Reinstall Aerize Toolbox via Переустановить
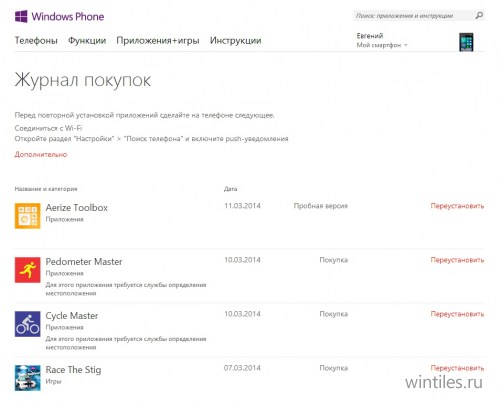Image resolution: width=500 pixels, height=405 pixels. [457, 206]
